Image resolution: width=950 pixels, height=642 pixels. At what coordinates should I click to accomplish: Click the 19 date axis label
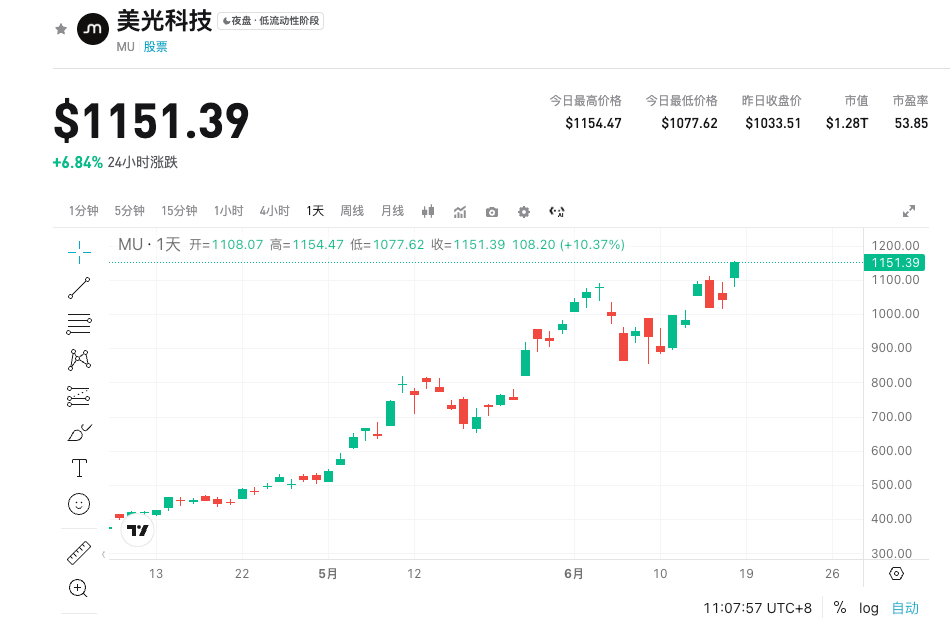[x=746, y=574]
